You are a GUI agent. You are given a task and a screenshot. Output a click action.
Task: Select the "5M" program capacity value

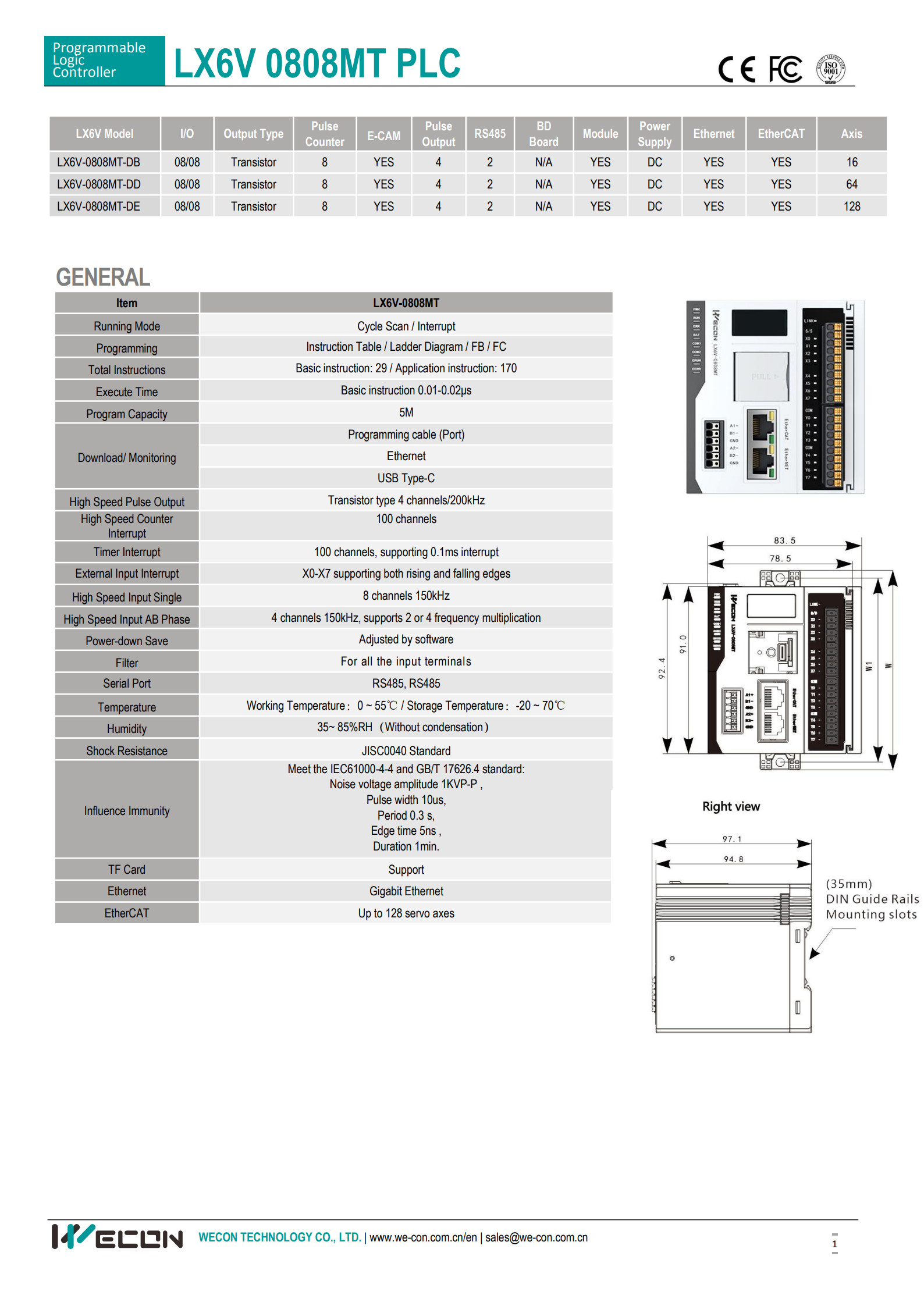pos(406,412)
